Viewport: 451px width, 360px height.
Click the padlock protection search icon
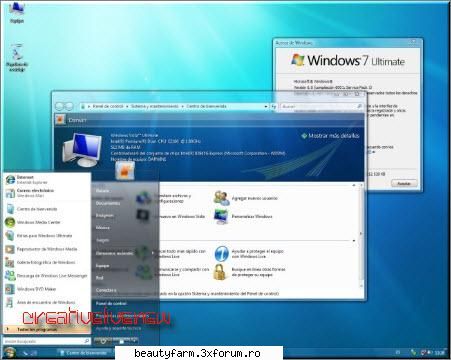(x=221, y=272)
